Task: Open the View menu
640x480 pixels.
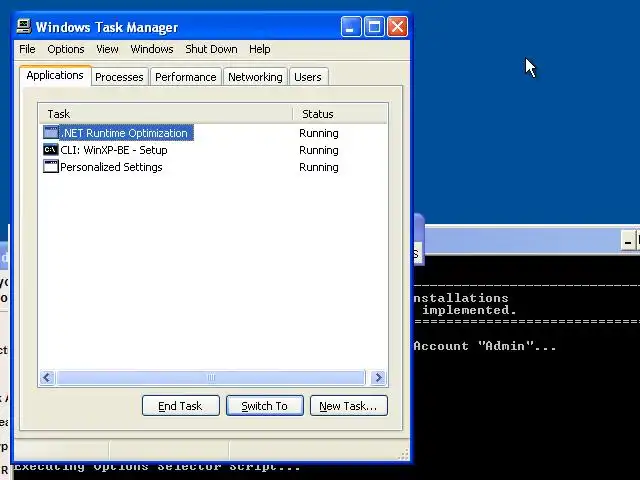Action: coord(107,49)
